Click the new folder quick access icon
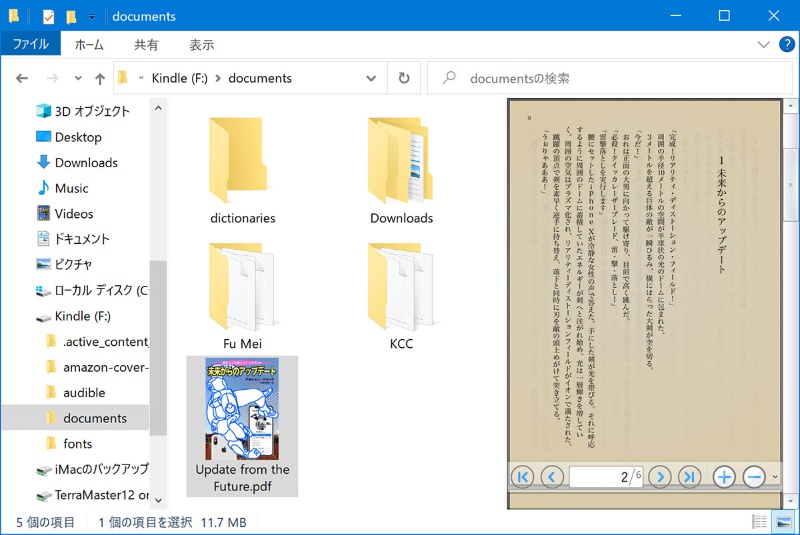Image resolution: width=800 pixels, height=535 pixels. click(x=71, y=17)
